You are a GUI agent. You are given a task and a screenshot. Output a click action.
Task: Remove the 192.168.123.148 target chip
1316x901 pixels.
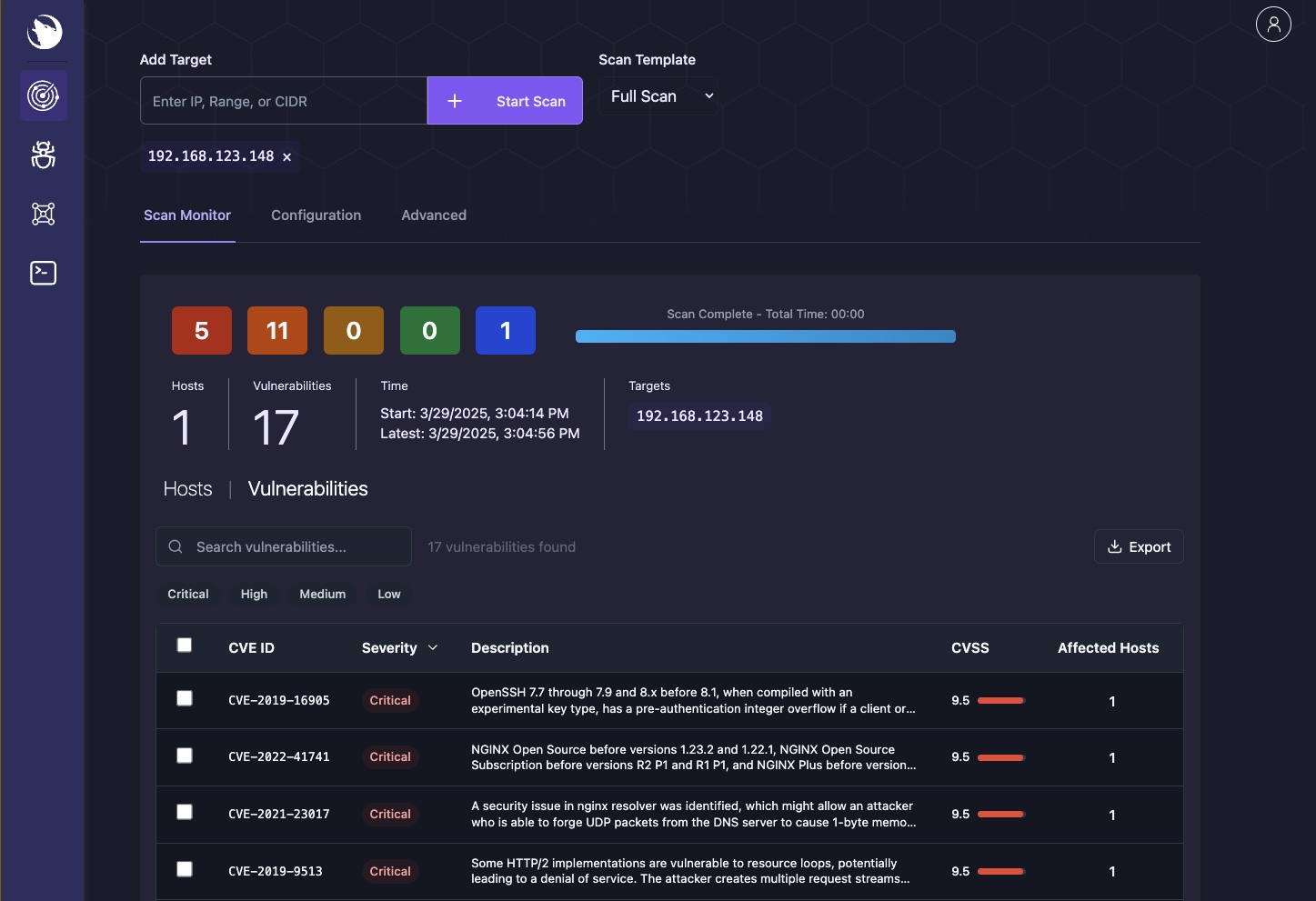point(286,156)
